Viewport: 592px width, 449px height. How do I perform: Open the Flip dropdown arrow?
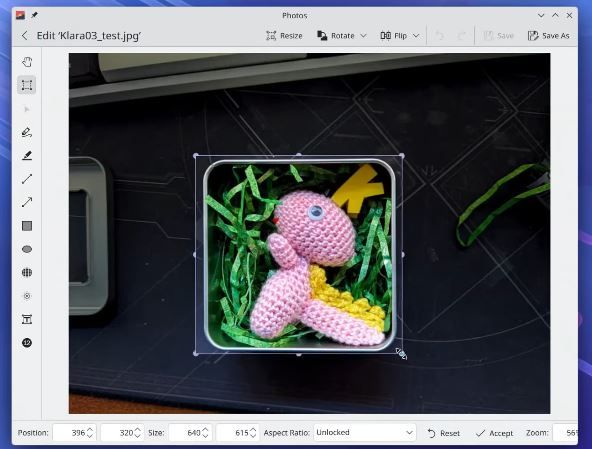416,36
